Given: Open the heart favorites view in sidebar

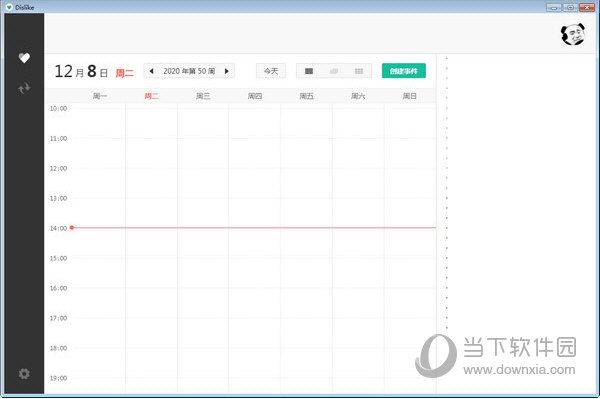Looking at the screenshot, I should pos(24,58).
